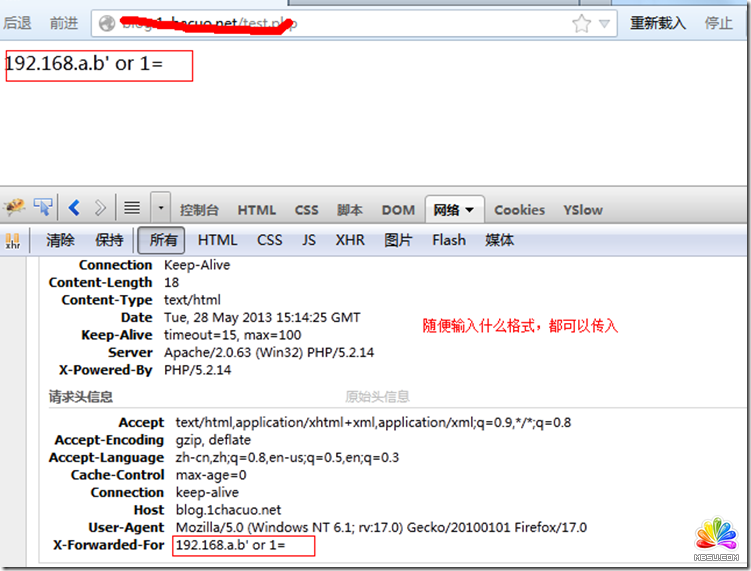Click the globe site identity icon

(x=107, y=23)
